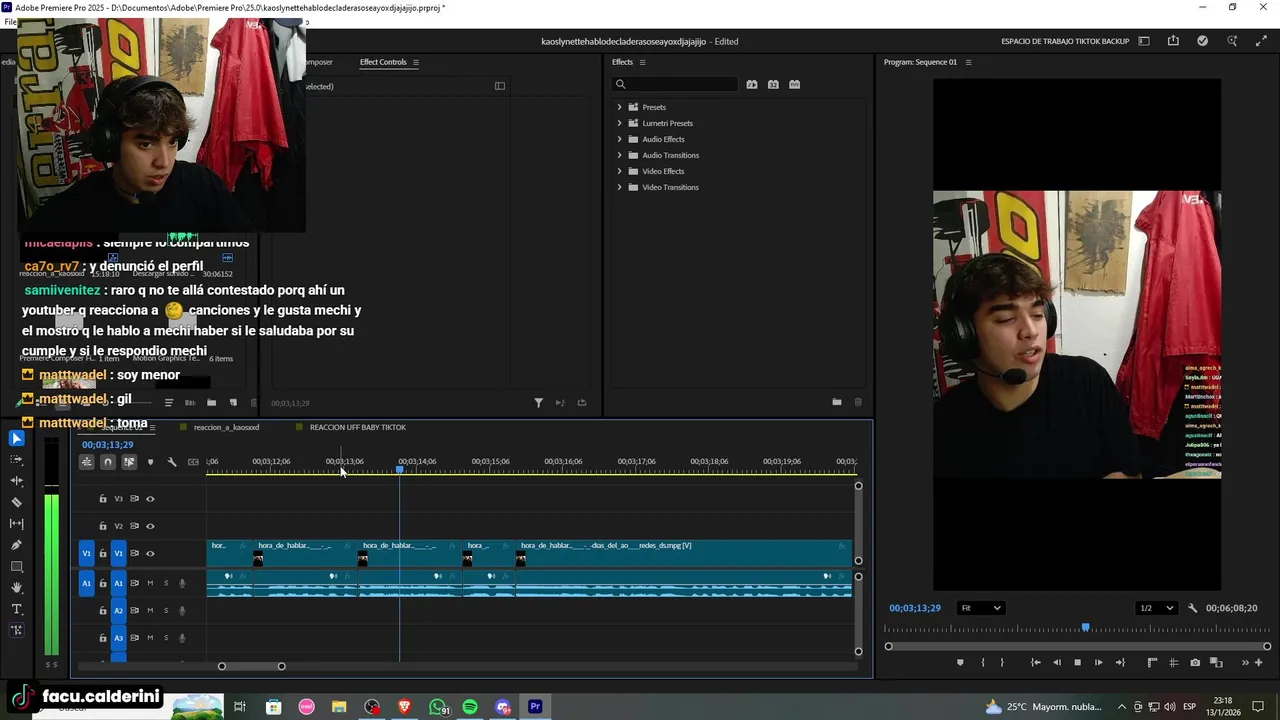Viewport: 1280px width, 720px height.
Task: Stop playback in Program monitor
Action: (x=1077, y=662)
